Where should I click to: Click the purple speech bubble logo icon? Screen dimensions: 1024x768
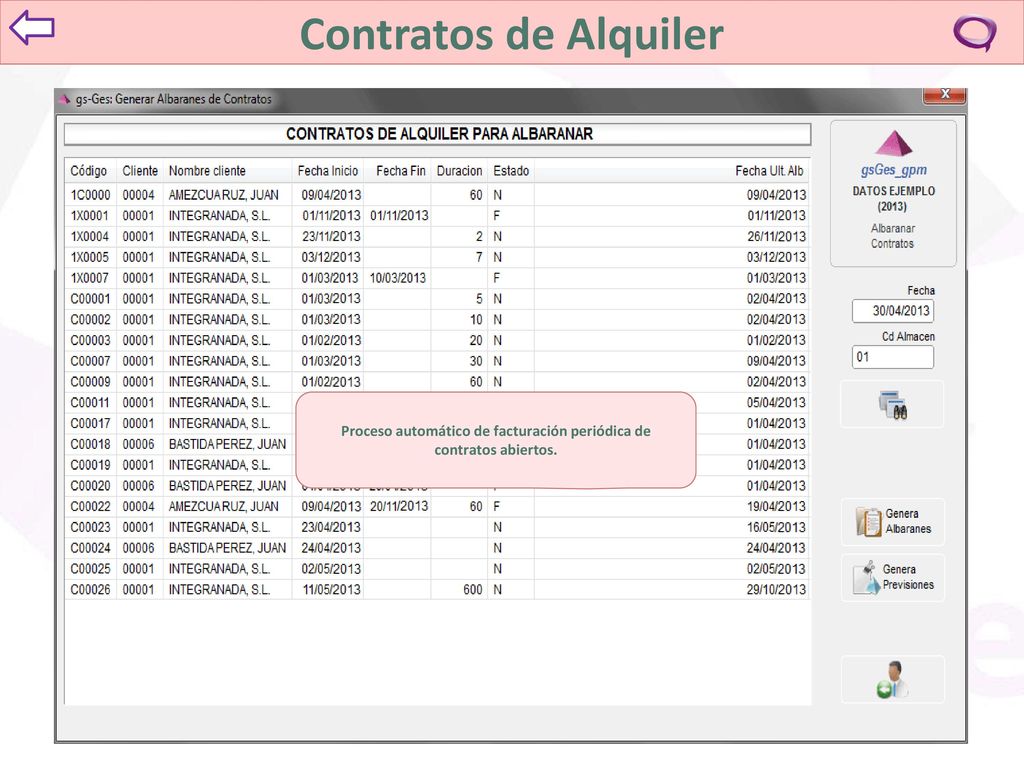point(974,32)
